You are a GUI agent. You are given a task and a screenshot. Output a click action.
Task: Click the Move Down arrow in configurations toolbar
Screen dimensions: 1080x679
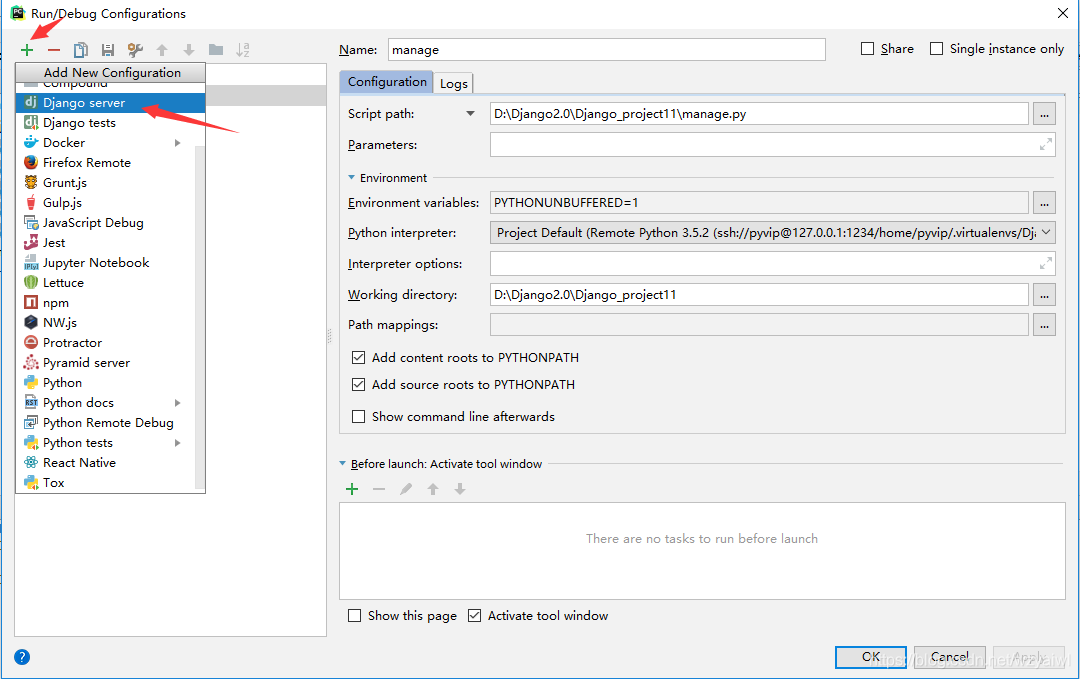click(x=189, y=50)
